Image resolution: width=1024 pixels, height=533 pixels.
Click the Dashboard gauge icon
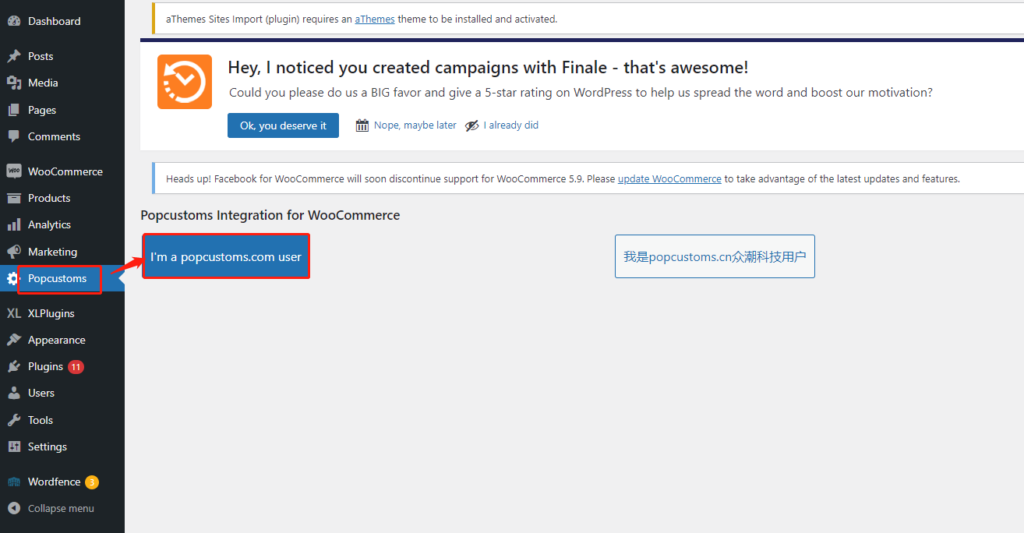click(x=14, y=21)
